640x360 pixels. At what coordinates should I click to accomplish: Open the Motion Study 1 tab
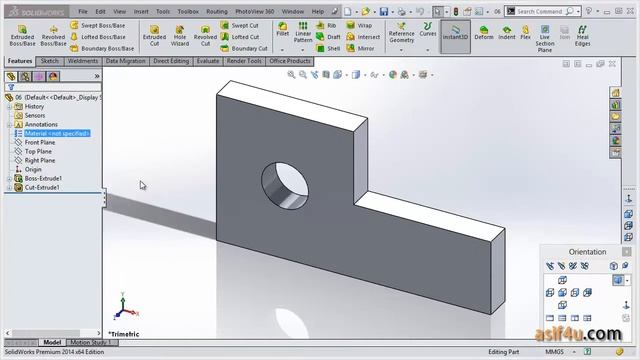point(91,342)
